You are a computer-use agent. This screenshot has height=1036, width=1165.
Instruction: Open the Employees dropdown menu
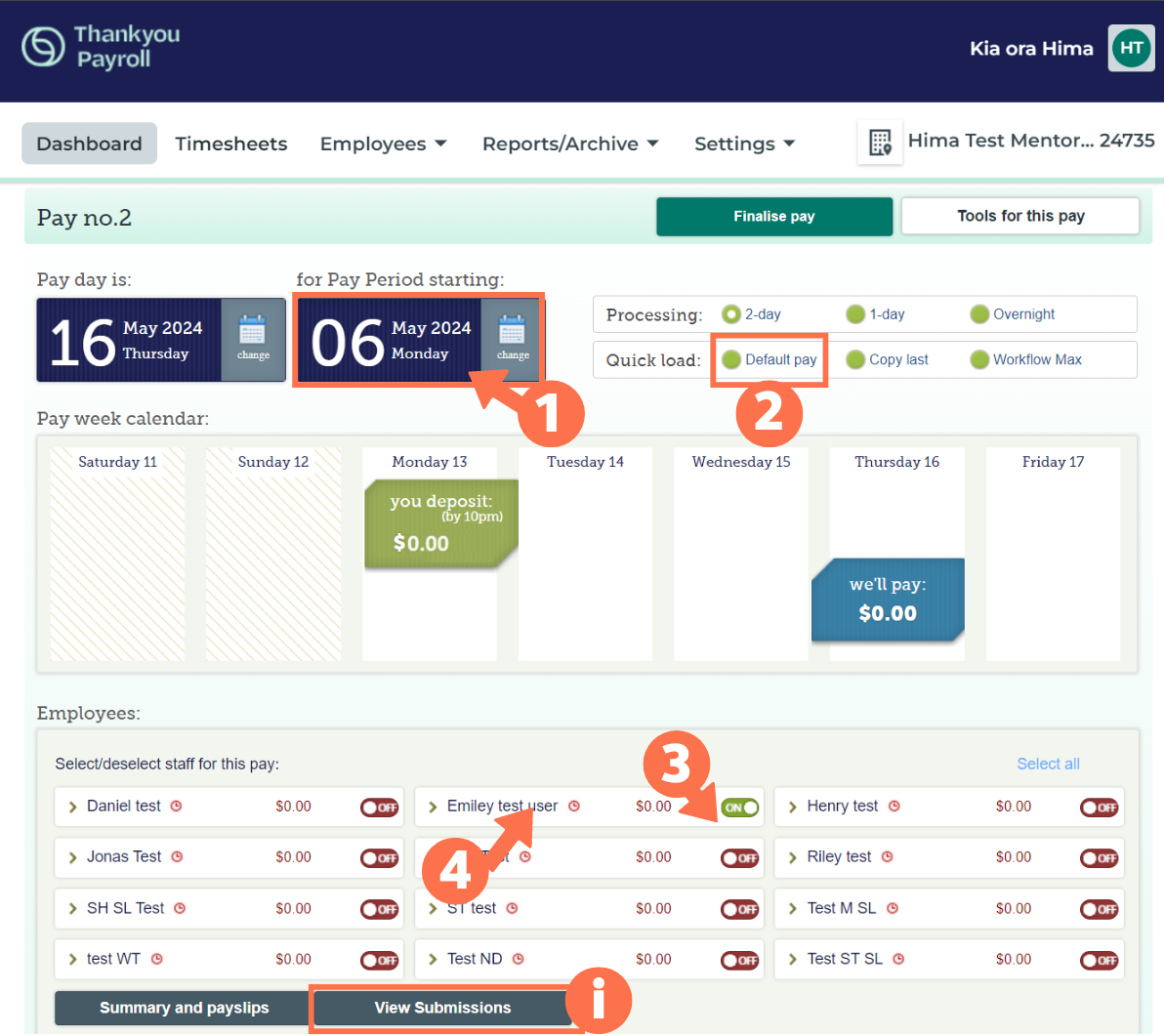383,144
